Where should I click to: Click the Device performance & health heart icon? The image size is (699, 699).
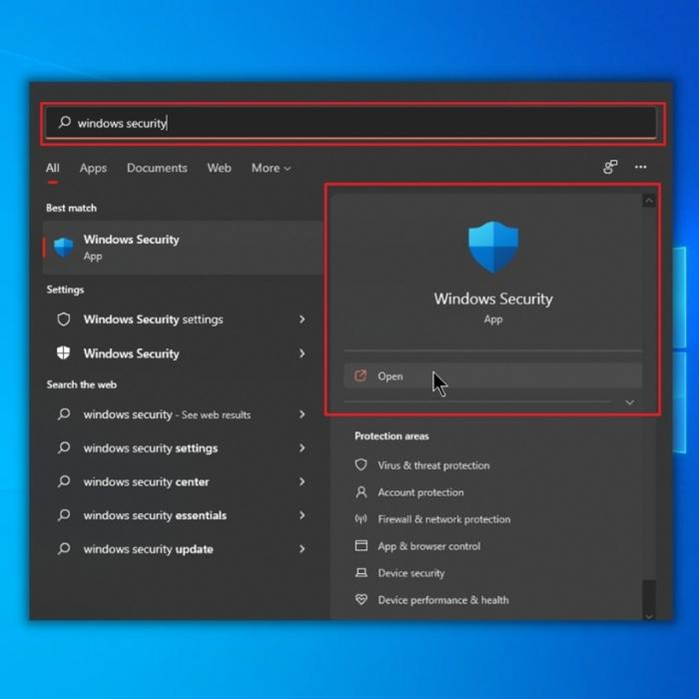361,600
